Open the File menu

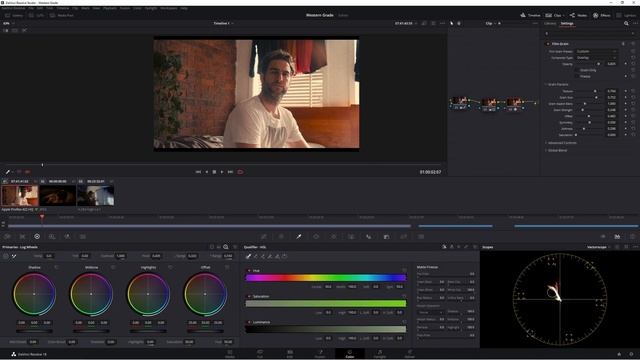click(x=31, y=8)
